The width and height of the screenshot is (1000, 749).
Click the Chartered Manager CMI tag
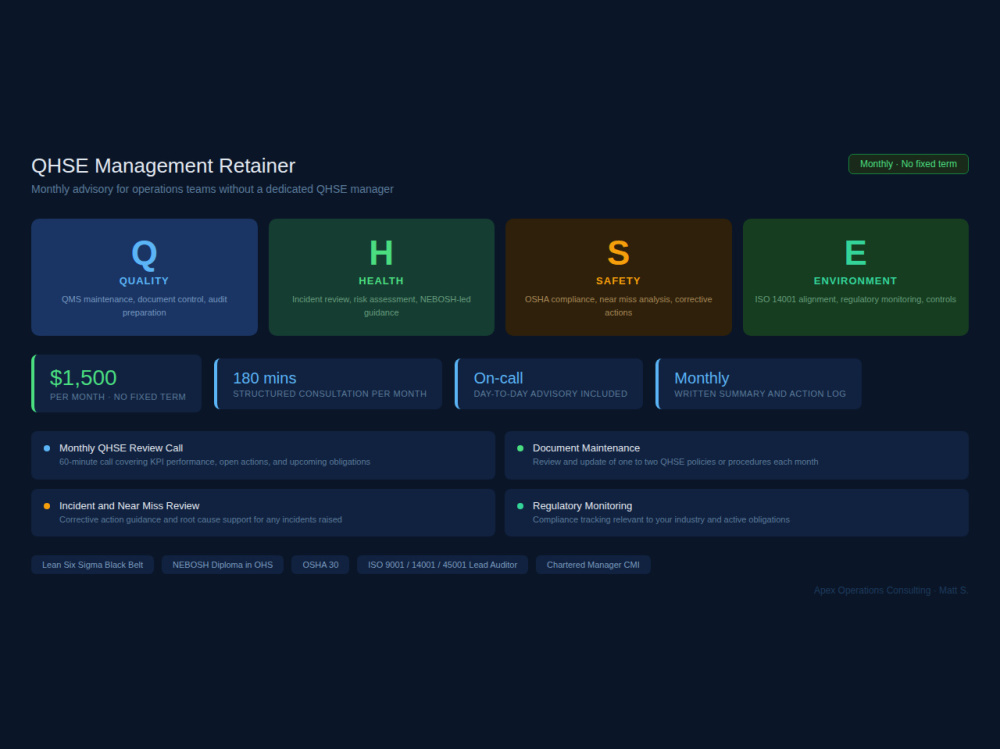point(593,565)
